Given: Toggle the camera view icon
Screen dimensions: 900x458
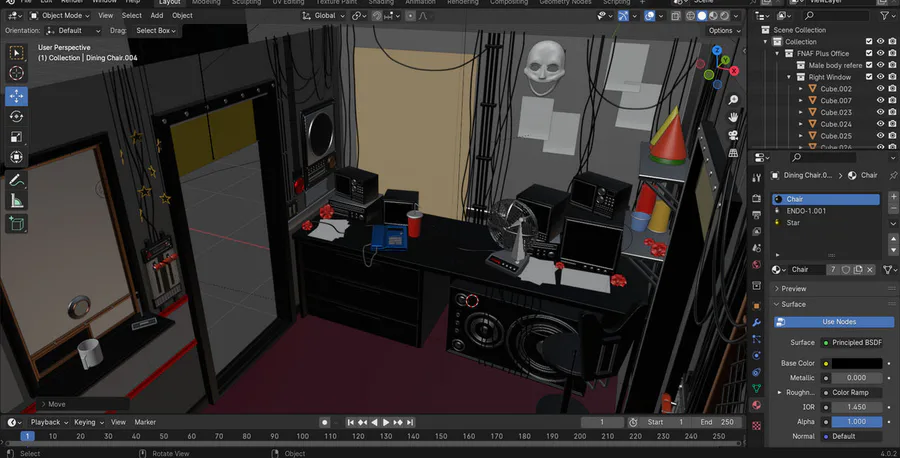Looking at the screenshot, I should point(733,135).
